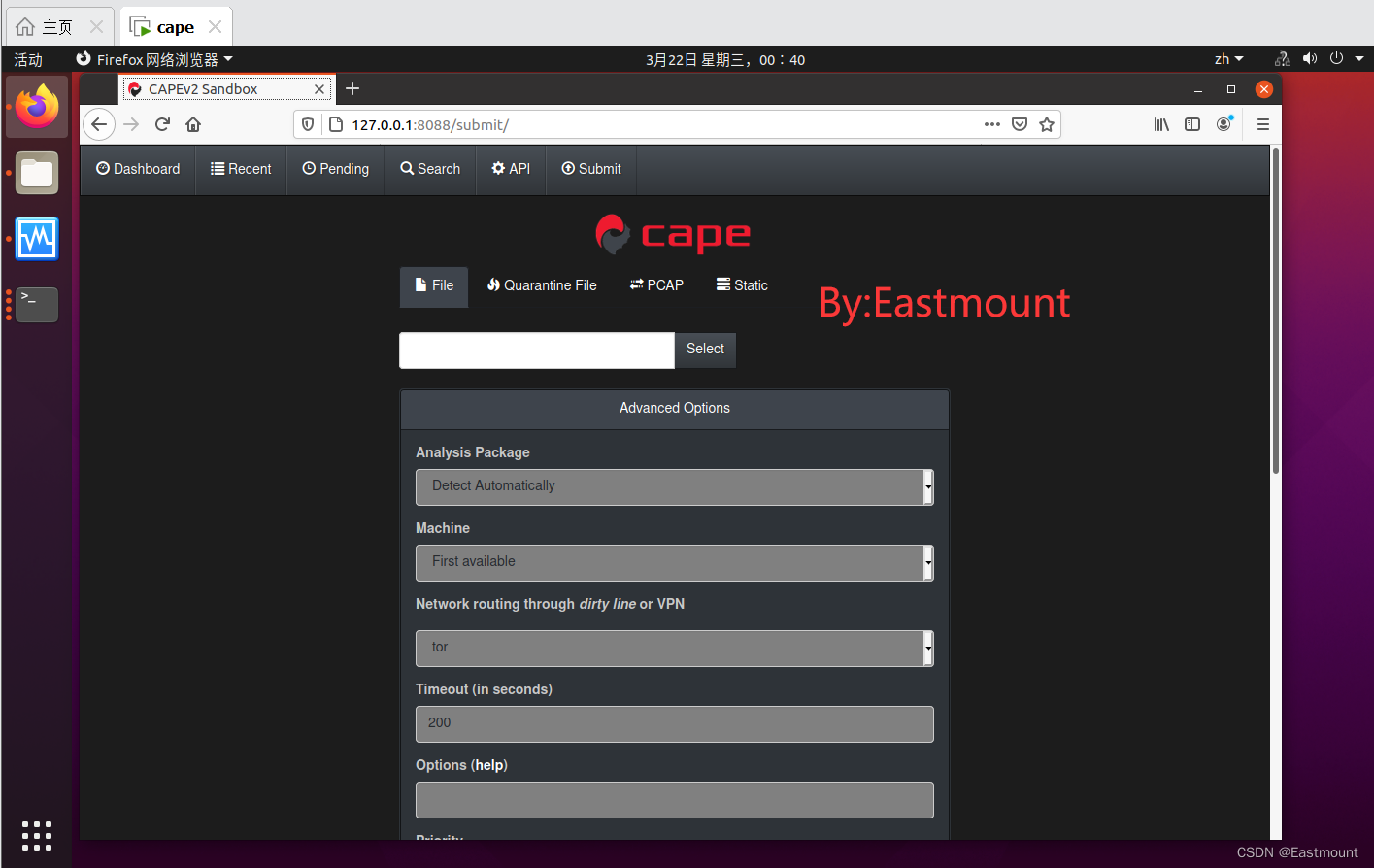Screen dimensions: 1374x868
Task: Open the clock and calendar panel
Action: coord(725,59)
